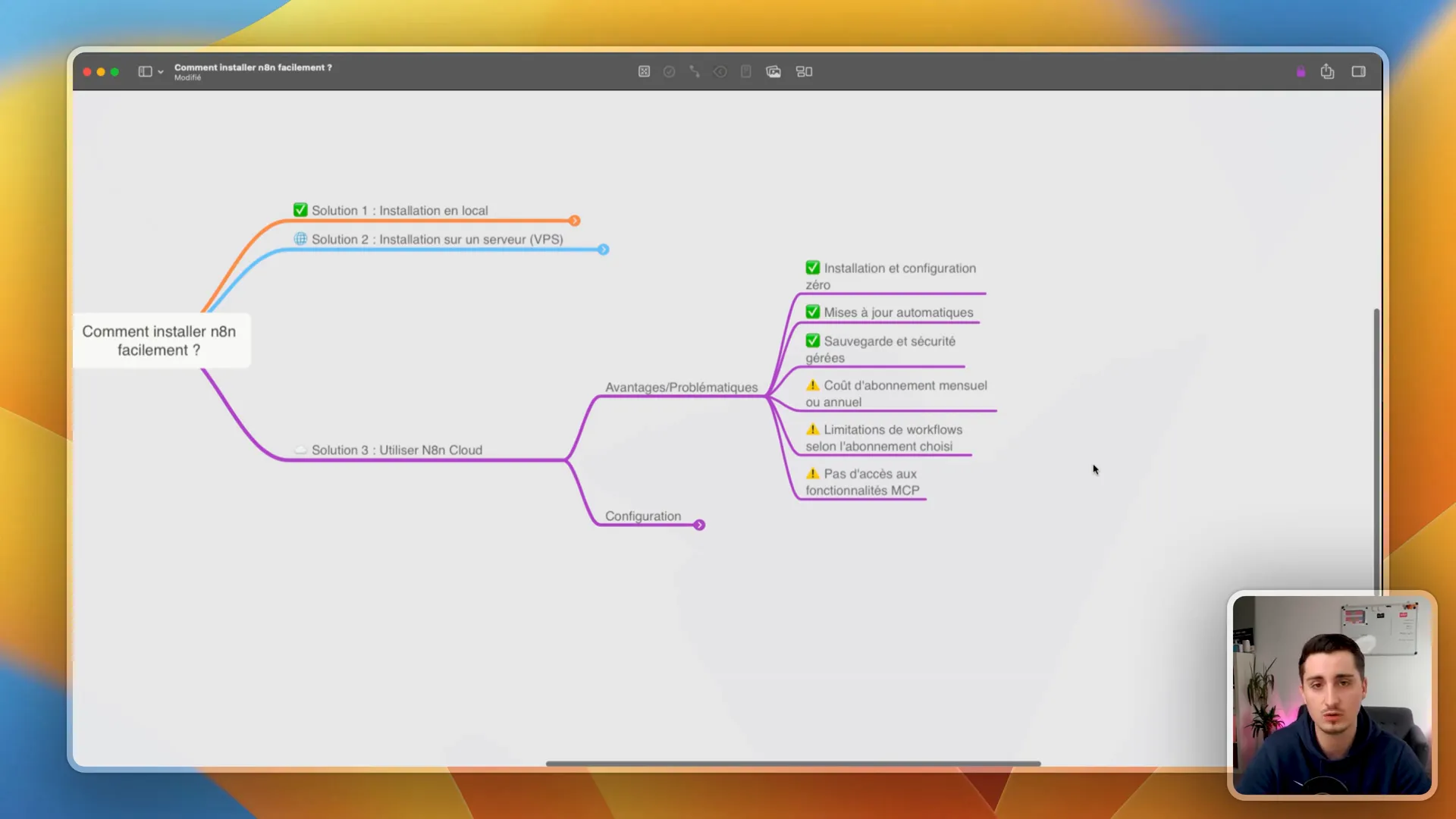Select the 'Avantages/Problématiques' node
The height and width of the screenshot is (819, 1456).
[x=681, y=388]
